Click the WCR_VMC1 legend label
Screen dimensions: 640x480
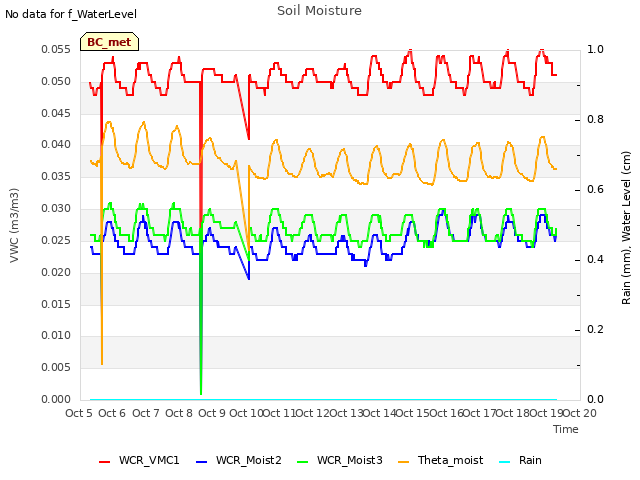pyautogui.click(x=149, y=460)
